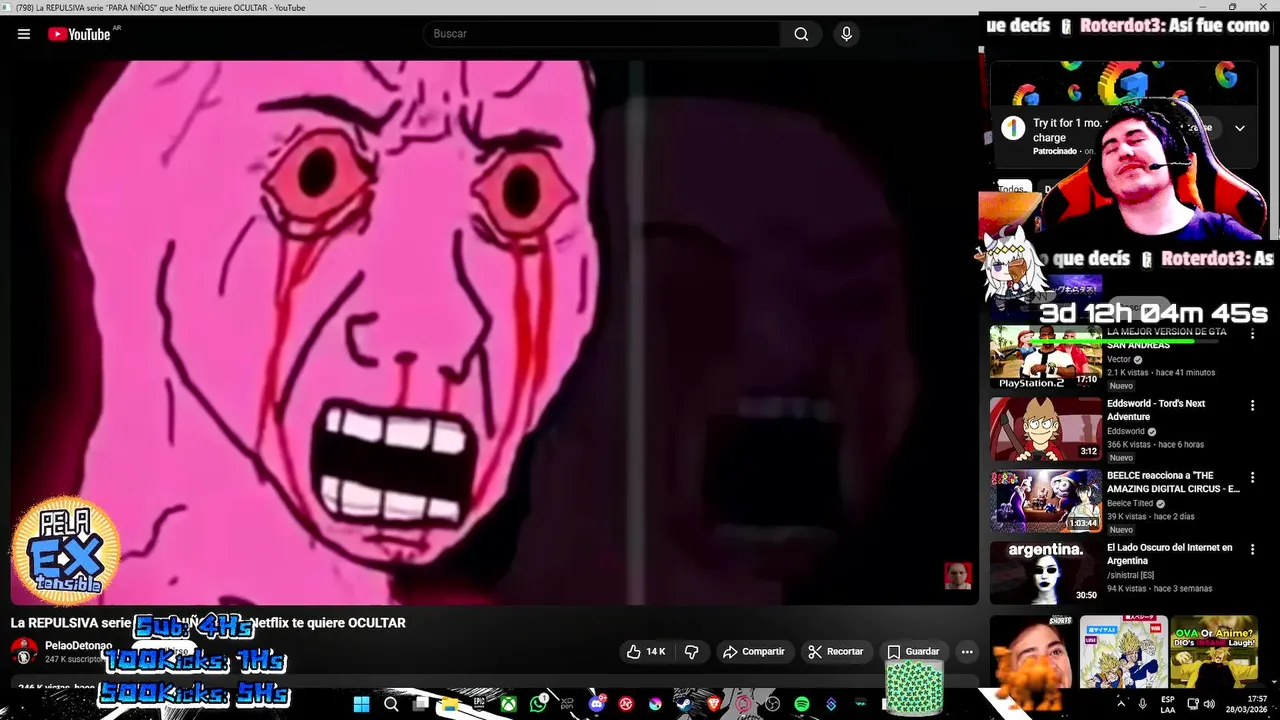1280x720 pixels.
Task: Open Eddsworld Tord's Next Adventure thumbnail
Action: click(1046, 429)
